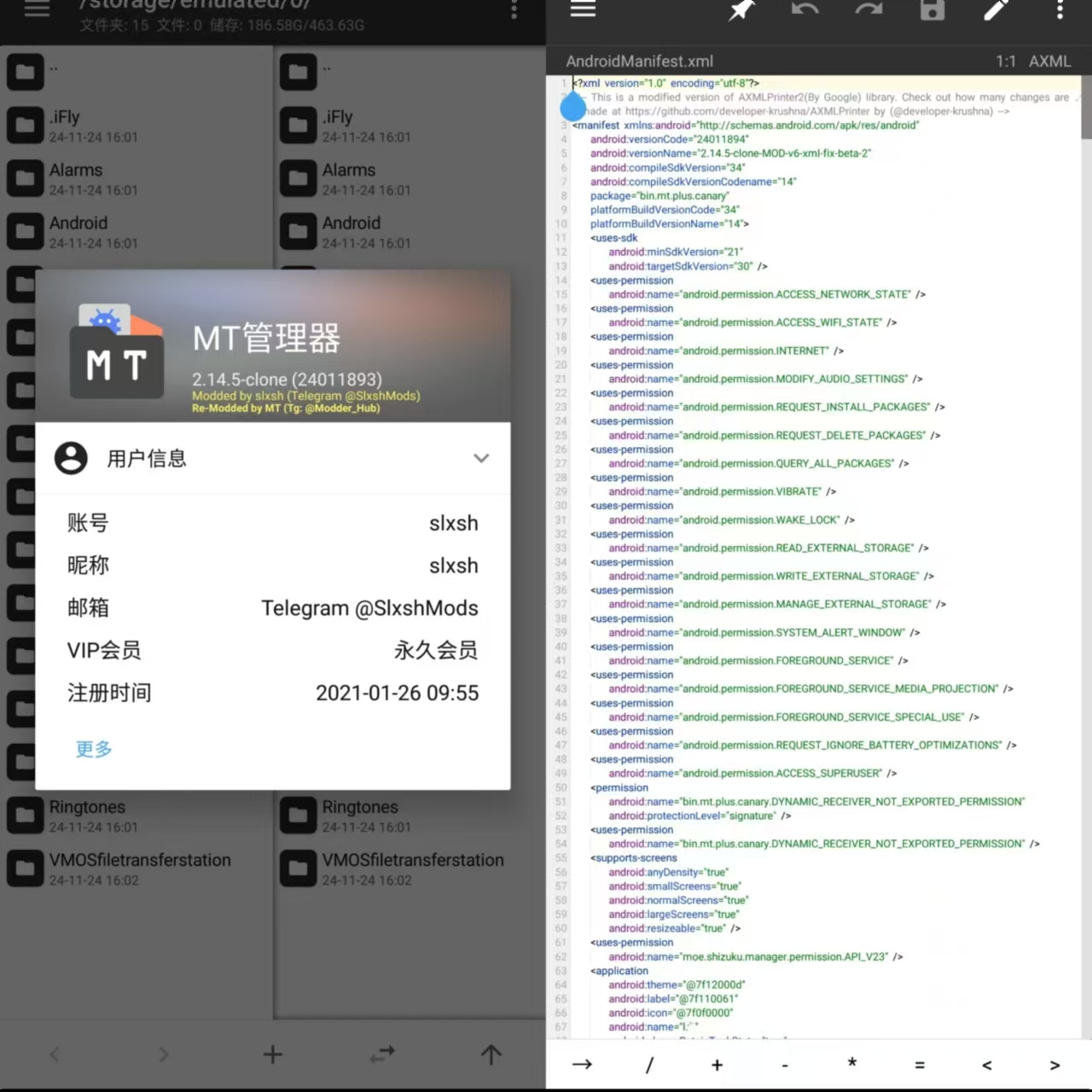Viewport: 1092px width, 1092px height.
Task: Select the AndroidManifest.xml file tab
Action: pos(639,61)
